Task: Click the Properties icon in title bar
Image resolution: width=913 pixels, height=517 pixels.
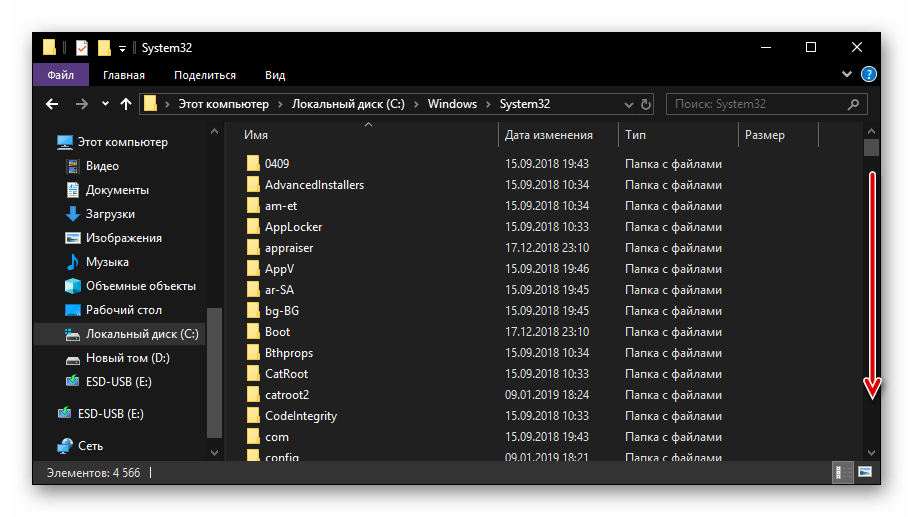Action: tap(82, 47)
